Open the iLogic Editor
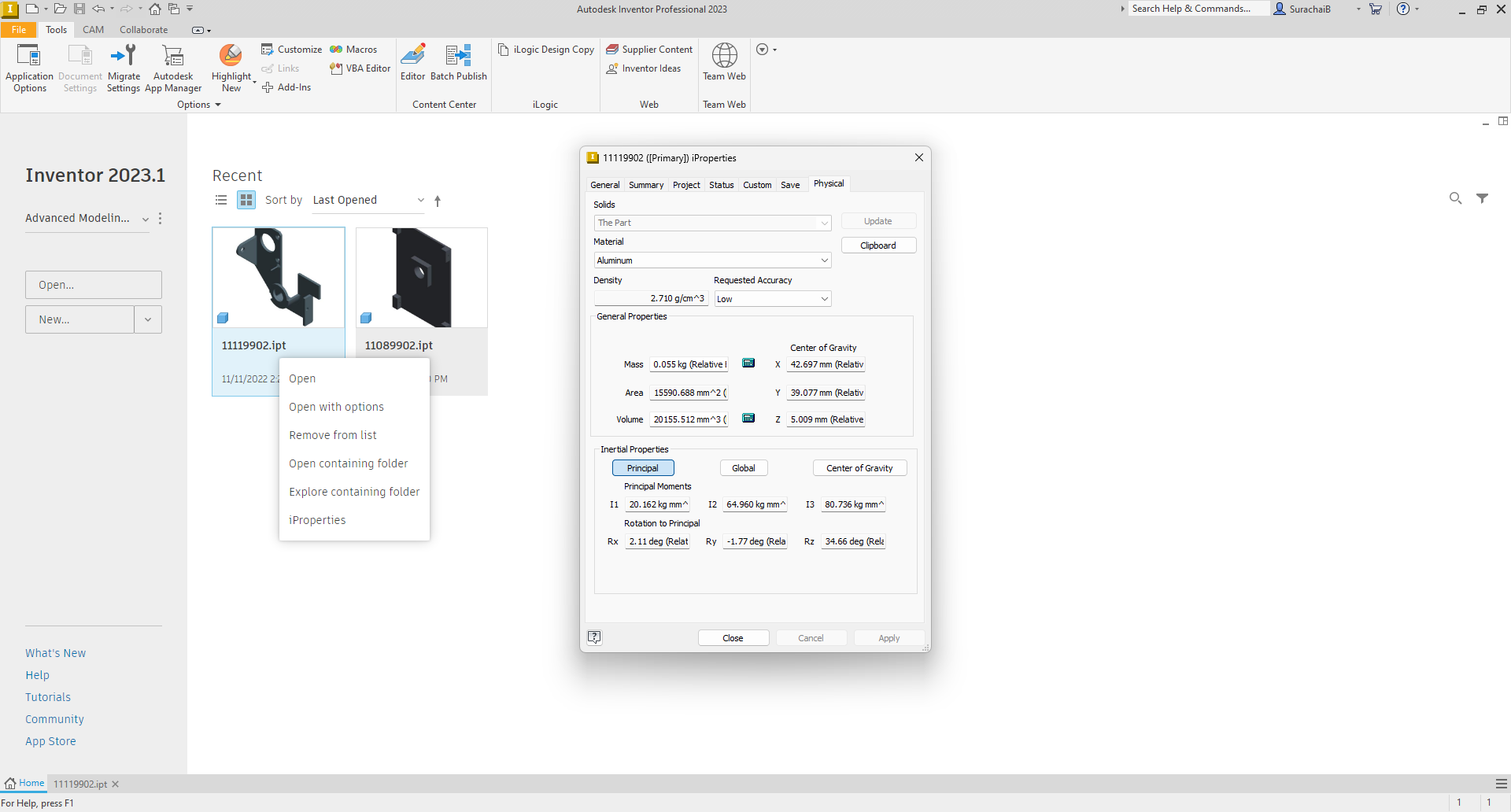 coord(412,63)
